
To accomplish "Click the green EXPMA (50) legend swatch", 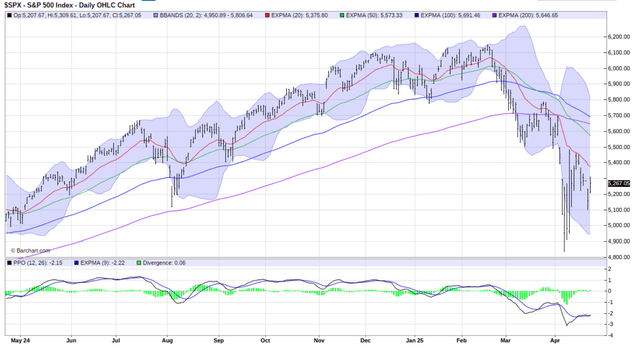I will [342, 16].
